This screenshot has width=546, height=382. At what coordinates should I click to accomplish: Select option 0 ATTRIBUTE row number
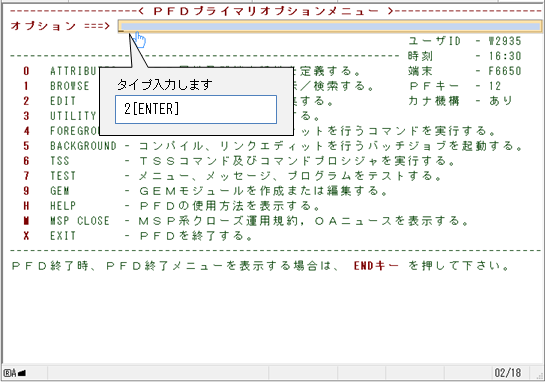26,71
